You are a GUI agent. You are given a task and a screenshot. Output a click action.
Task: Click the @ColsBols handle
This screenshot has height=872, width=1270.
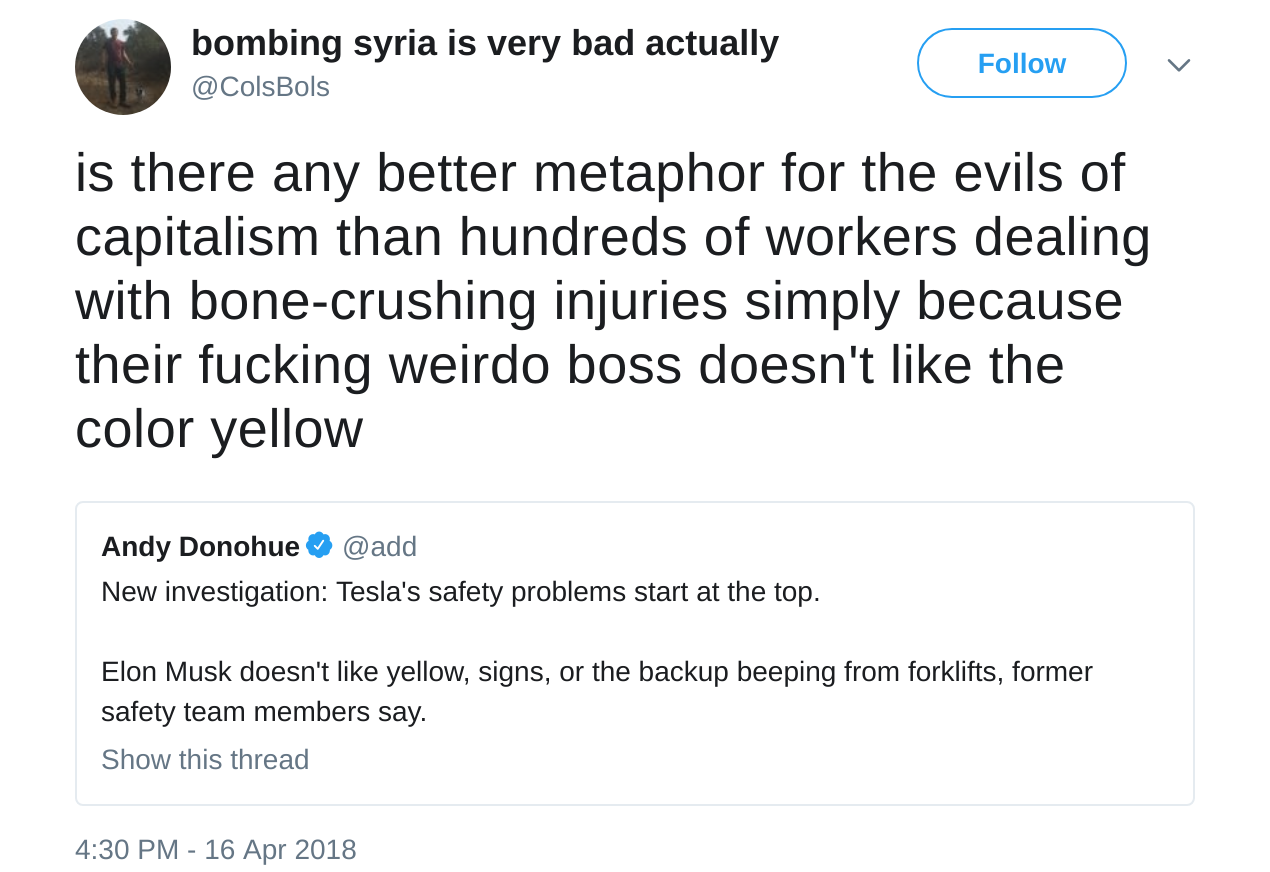click(260, 87)
